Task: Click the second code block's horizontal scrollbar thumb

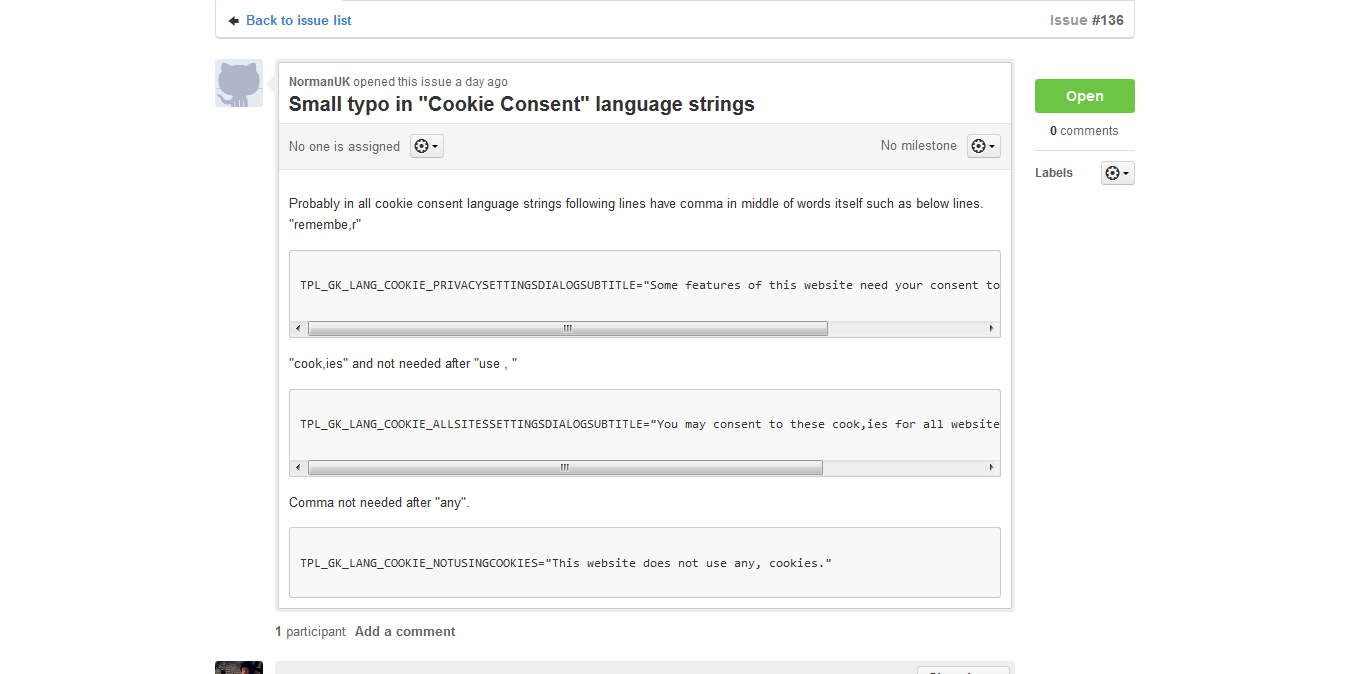Action: click(x=565, y=467)
